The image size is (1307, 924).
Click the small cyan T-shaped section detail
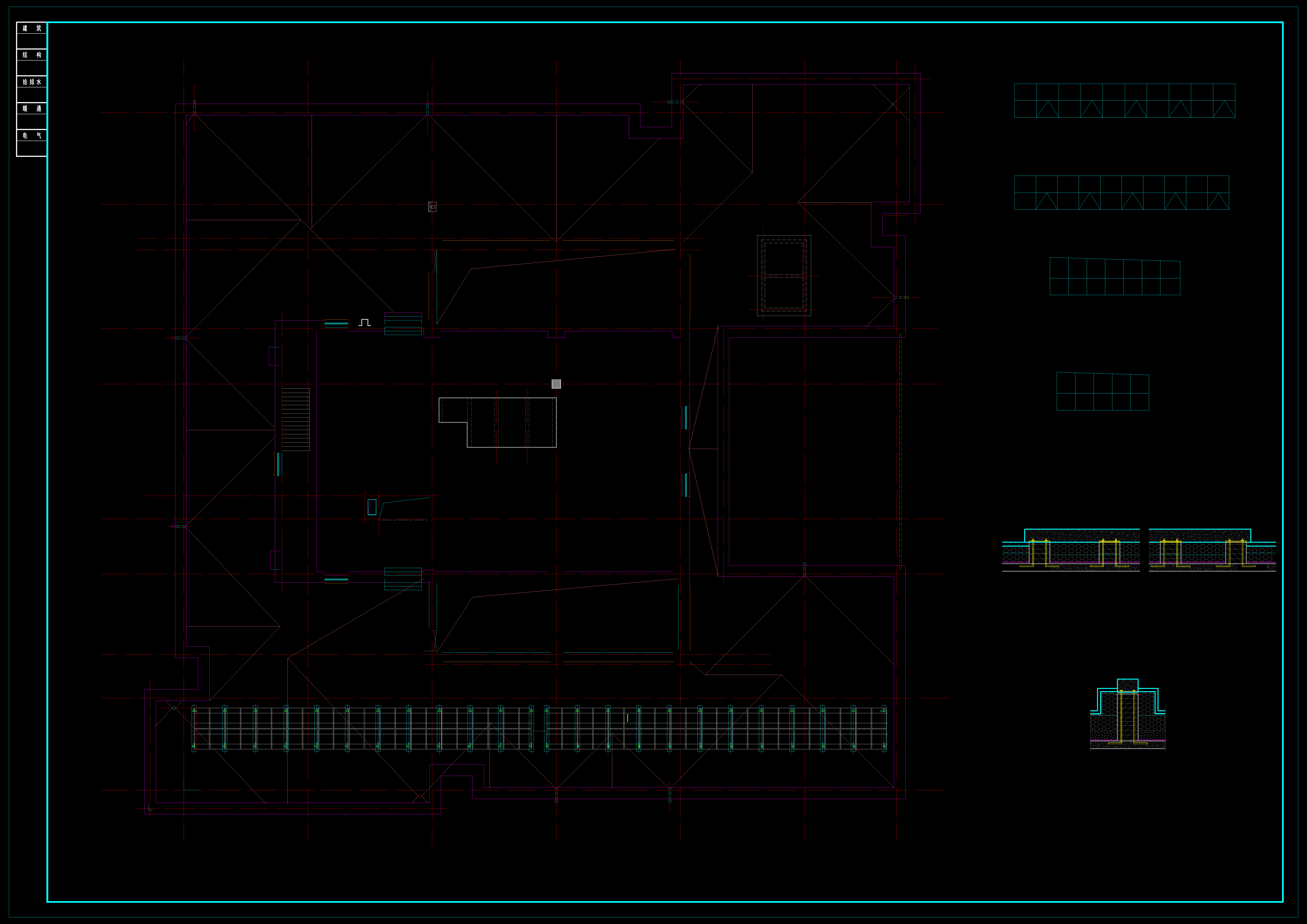(1128, 716)
